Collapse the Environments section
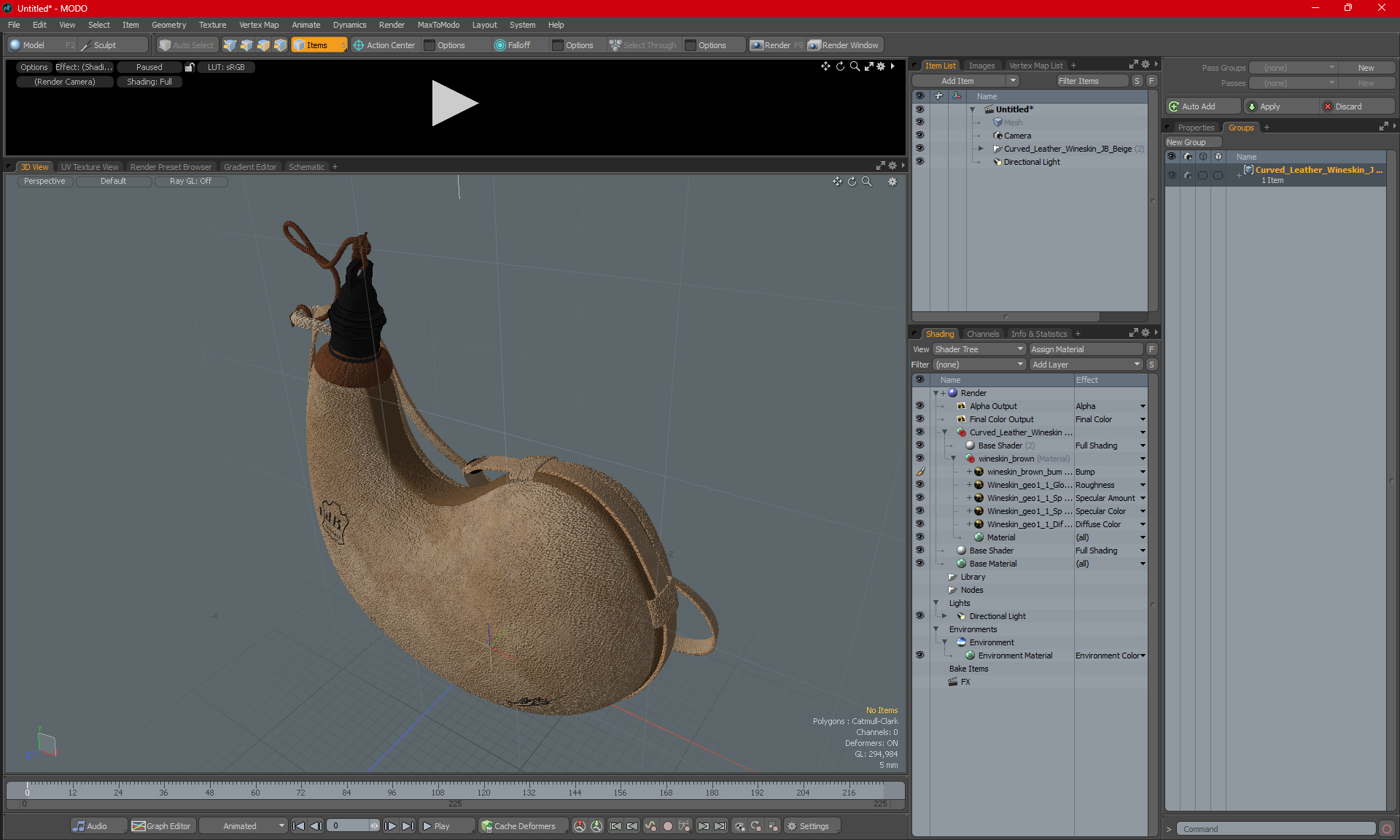This screenshot has width=1400, height=840. (936, 629)
